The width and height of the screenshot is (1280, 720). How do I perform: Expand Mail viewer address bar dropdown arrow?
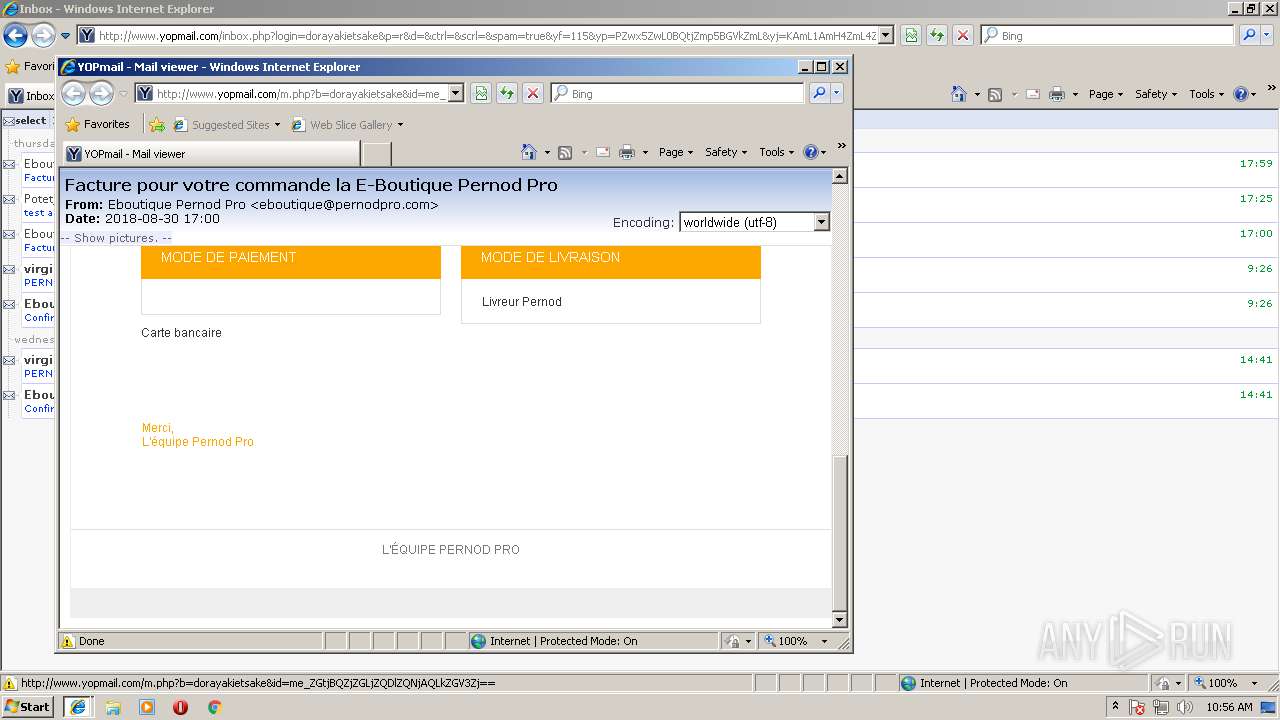[x=456, y=94]
